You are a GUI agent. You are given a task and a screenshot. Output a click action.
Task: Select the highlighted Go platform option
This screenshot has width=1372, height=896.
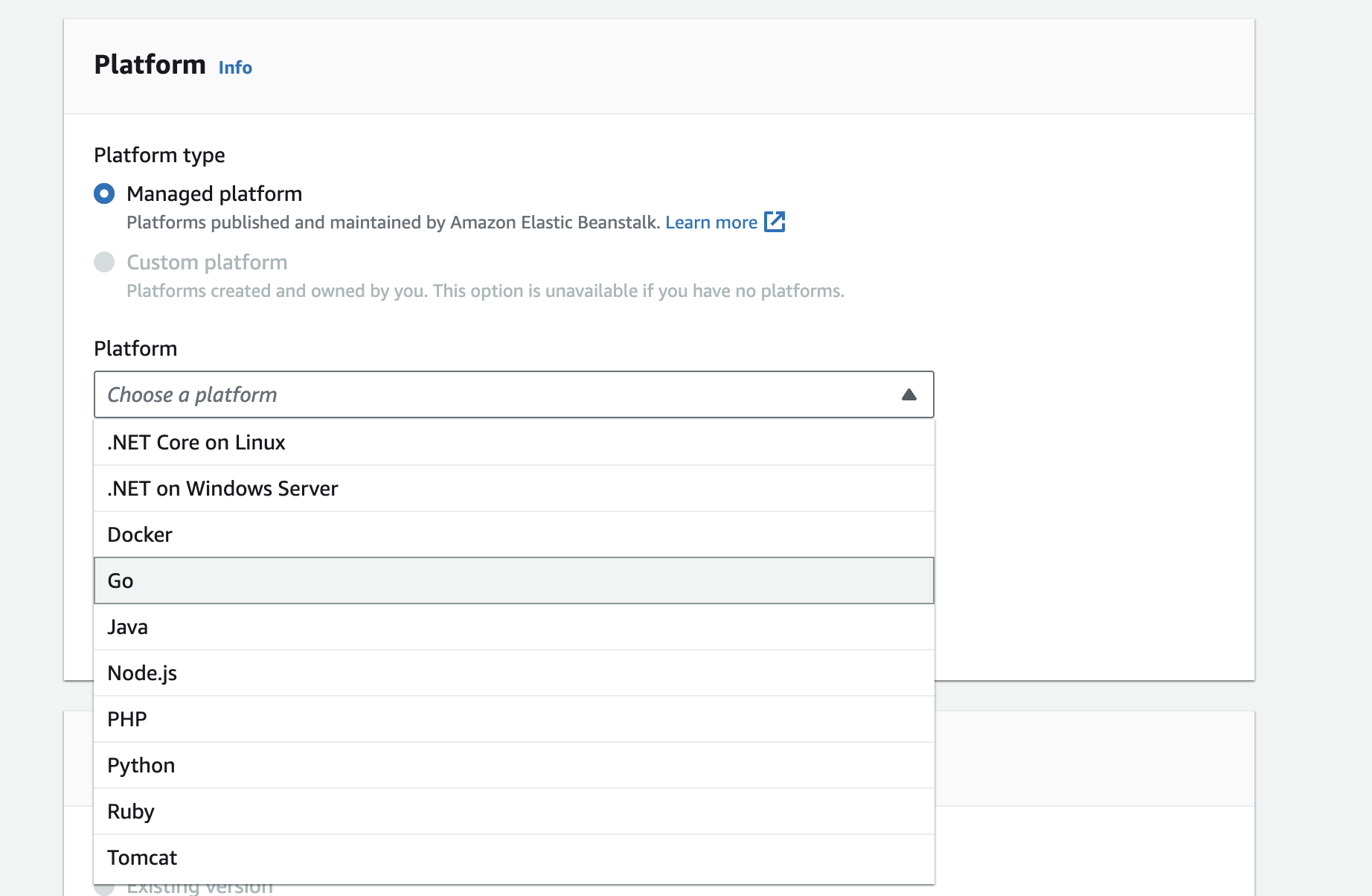(x=121, y=581)
